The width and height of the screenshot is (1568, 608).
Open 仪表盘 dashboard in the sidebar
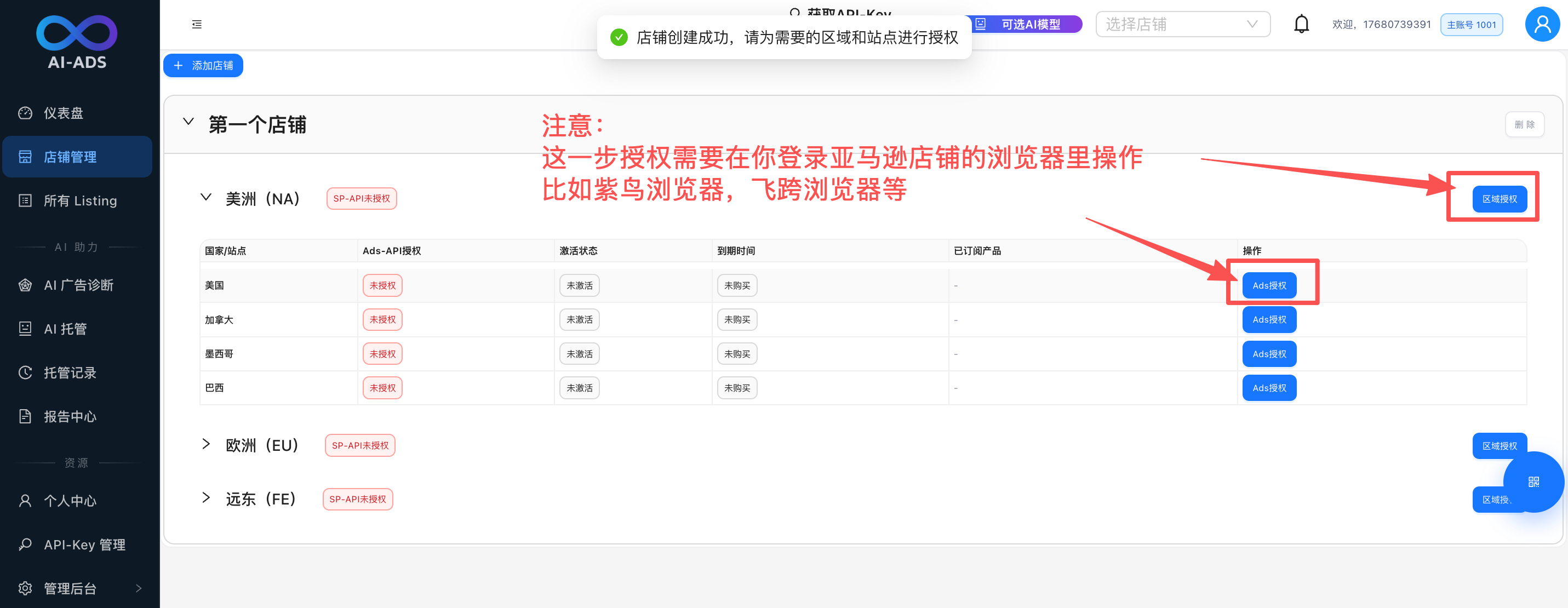click(x=77, y=113)
